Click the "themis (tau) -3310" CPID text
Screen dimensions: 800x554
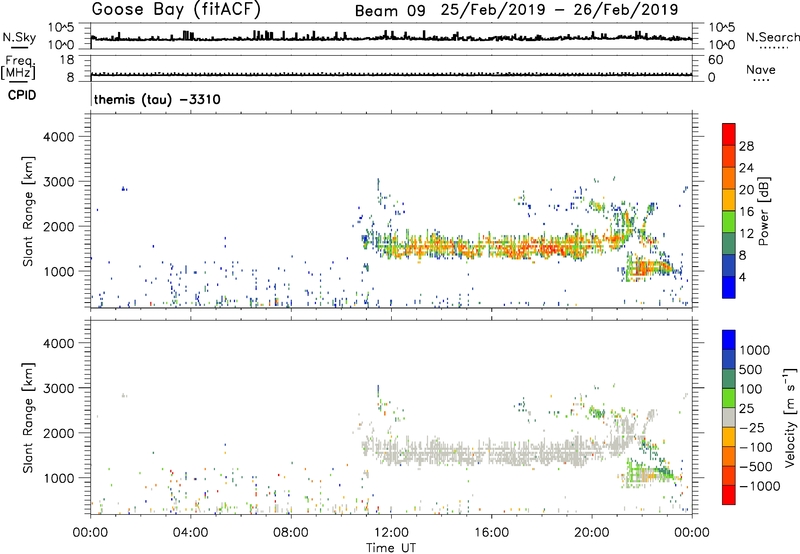(157, 99)
